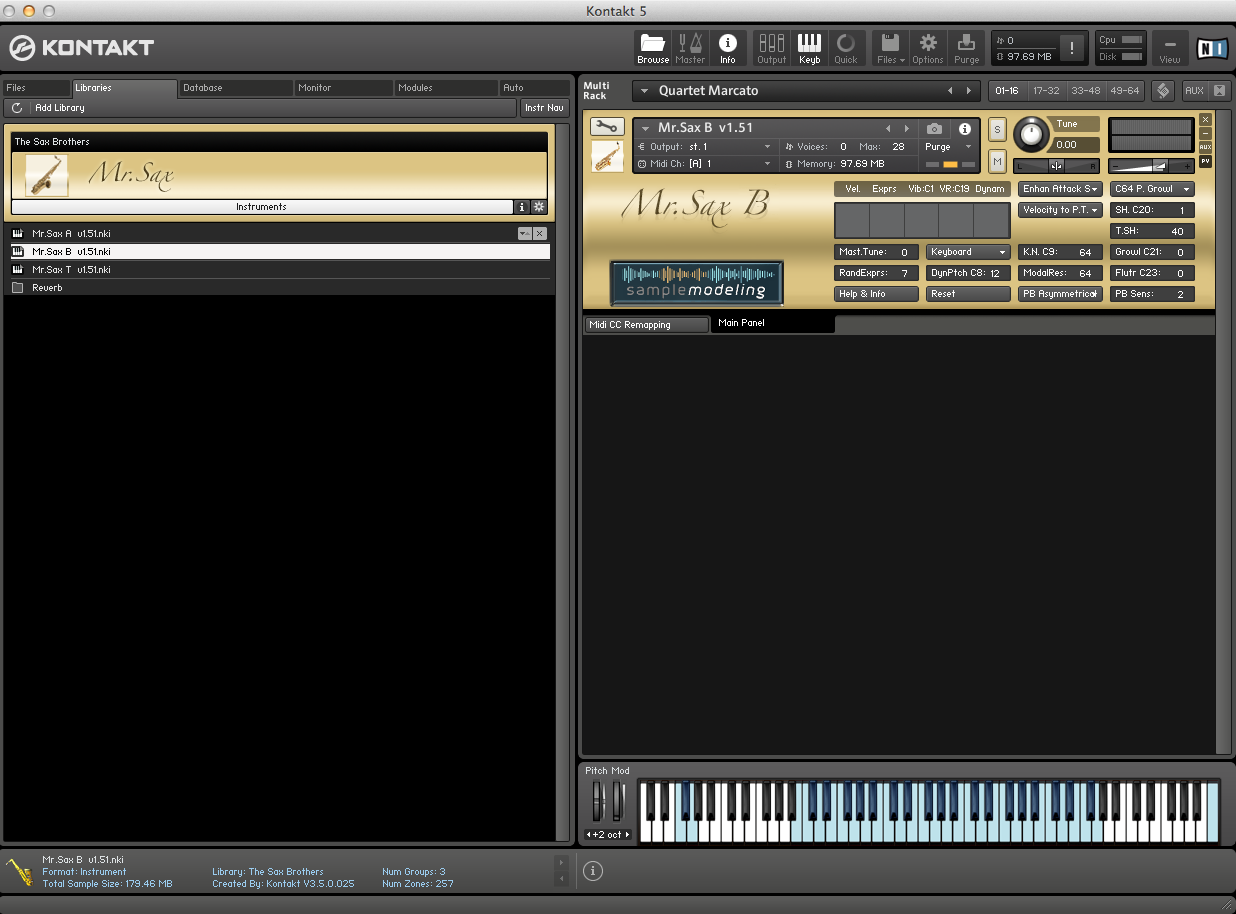Open the Keyboard mode dropdown

tap(969, 252)
